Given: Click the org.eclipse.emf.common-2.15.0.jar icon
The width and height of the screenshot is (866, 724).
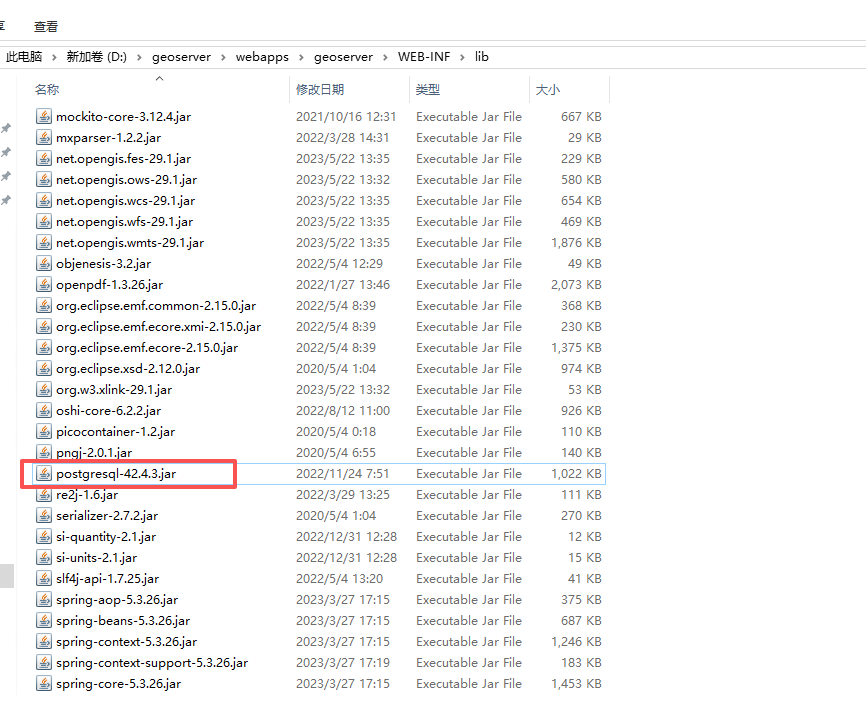Looking at the screenshot, I should tap(44, 305).
